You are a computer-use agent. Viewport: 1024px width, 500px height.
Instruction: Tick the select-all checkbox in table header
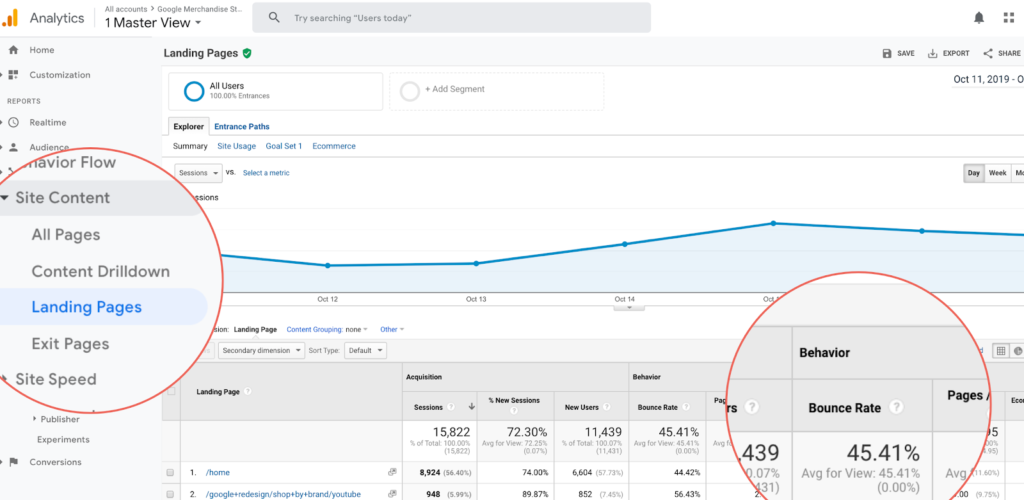click(x=172, y=392)
